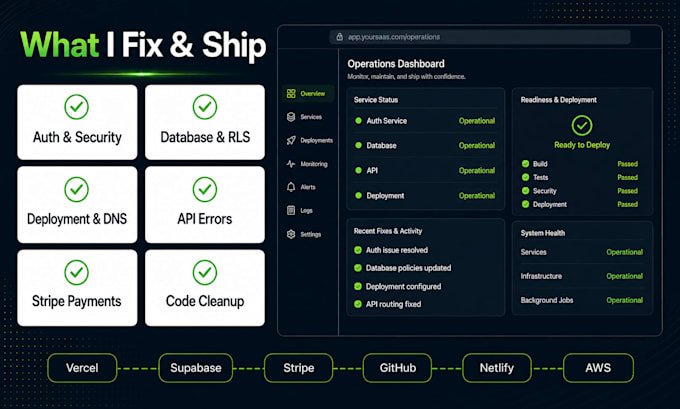The width and height of the screenshot is (680, 409).
Task: Click the lock icon in address bar
Action: tap(340, 37)
